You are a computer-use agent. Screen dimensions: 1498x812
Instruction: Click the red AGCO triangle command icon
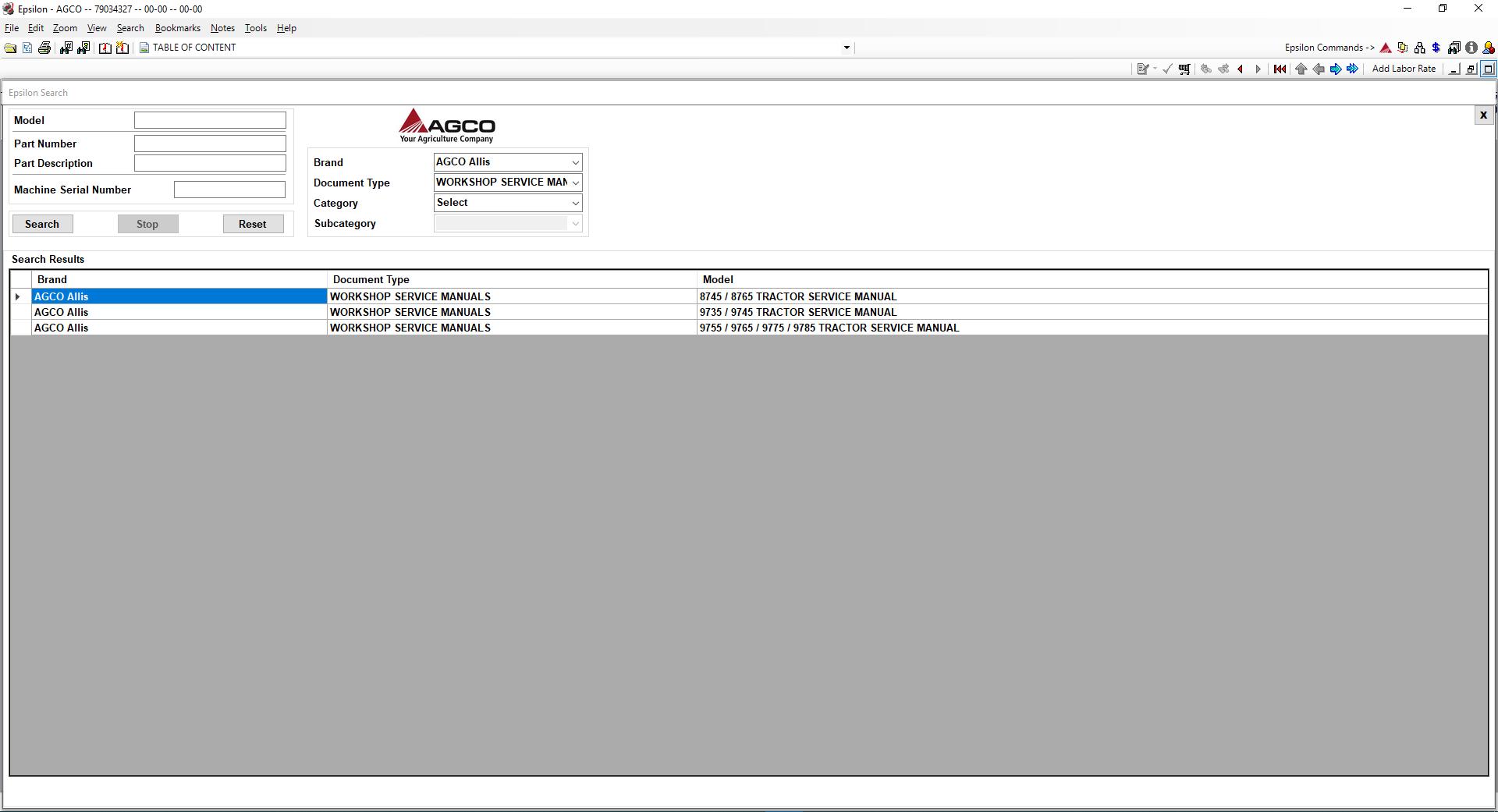[1386, 48]
